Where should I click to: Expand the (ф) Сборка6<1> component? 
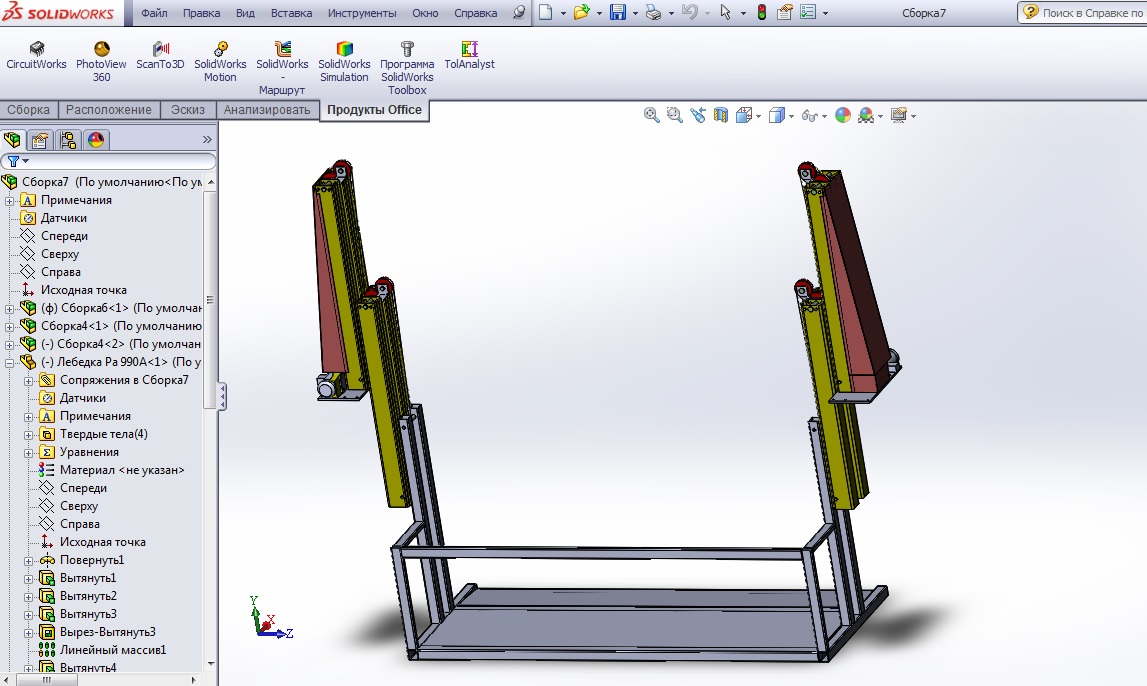click(x=10, y=309)
